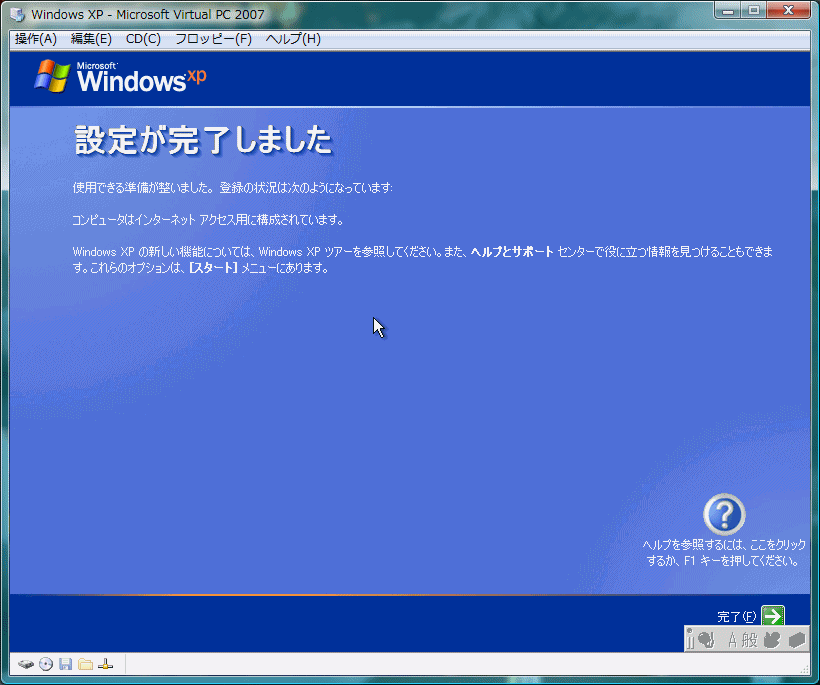The image size is (820, 685).
Task: Click the CD drive status bar icon
Action: point(46,664)
